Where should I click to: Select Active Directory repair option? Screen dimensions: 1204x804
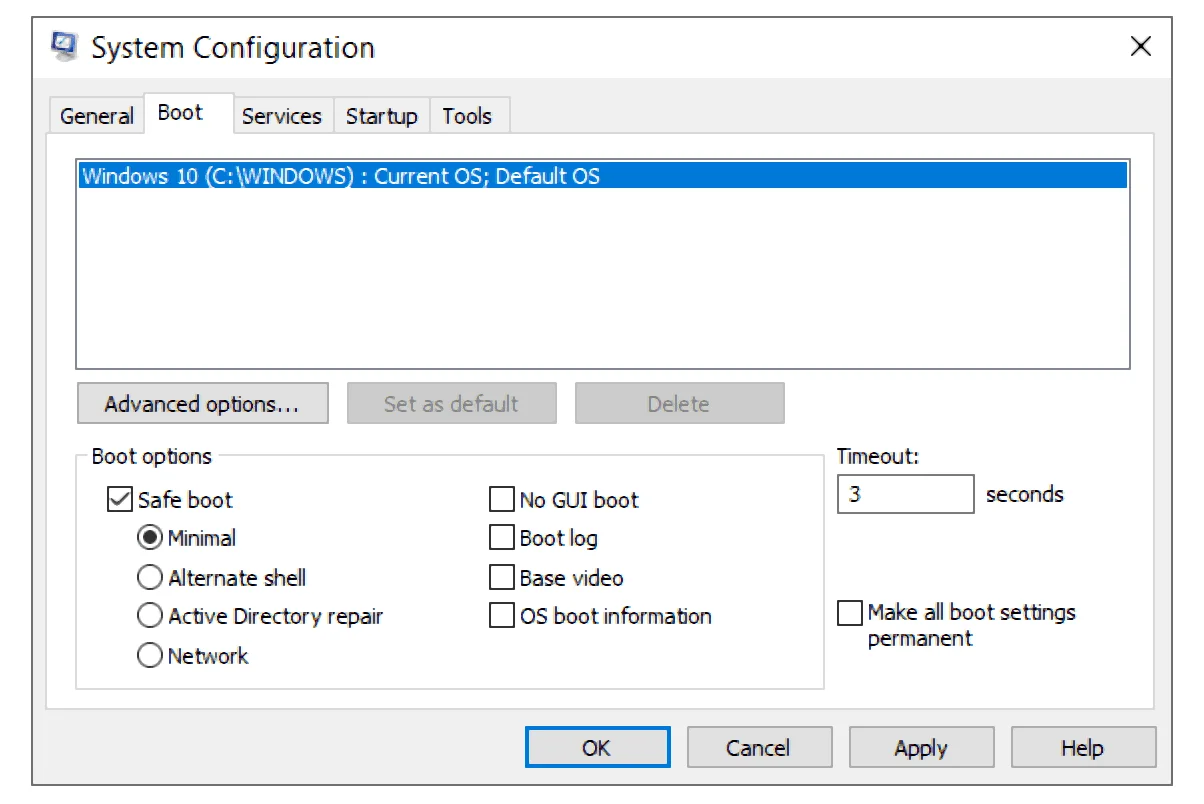tap(150, 617)
